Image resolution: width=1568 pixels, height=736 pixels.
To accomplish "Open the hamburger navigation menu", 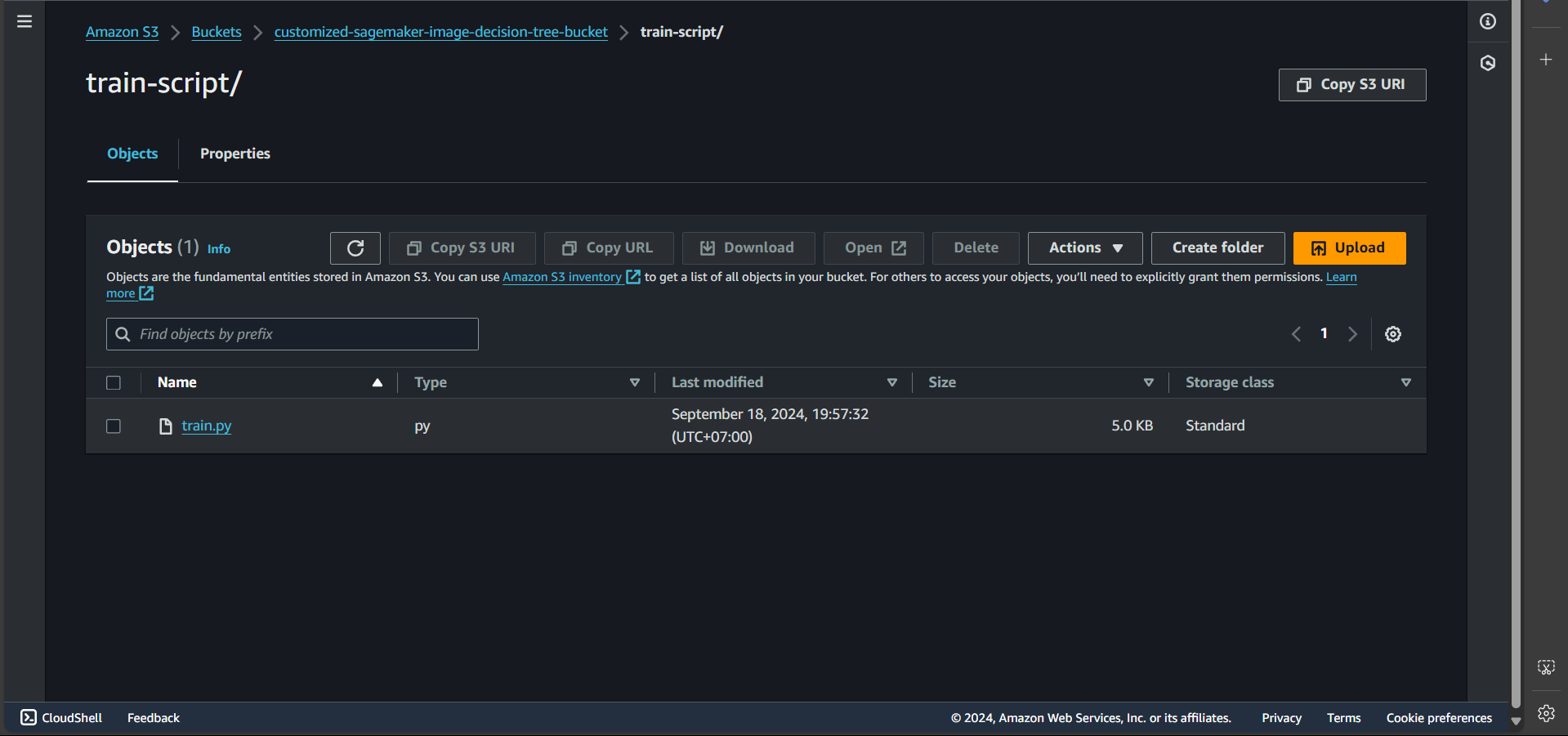I will coord(25,21).
